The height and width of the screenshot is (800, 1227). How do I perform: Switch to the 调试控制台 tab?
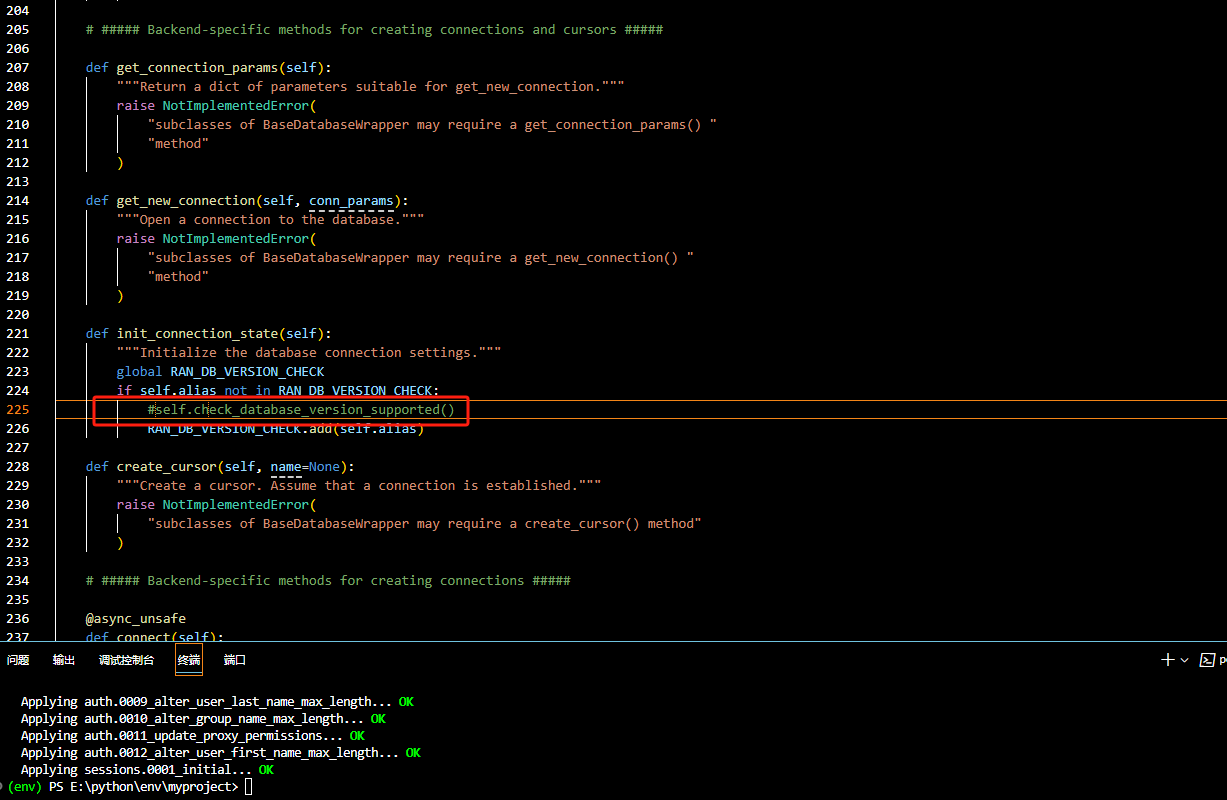point(126,660)
